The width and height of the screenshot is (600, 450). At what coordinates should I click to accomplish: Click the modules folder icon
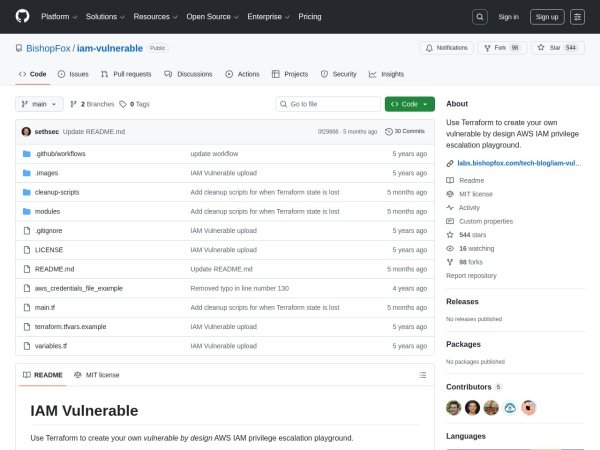coord(26,211)
